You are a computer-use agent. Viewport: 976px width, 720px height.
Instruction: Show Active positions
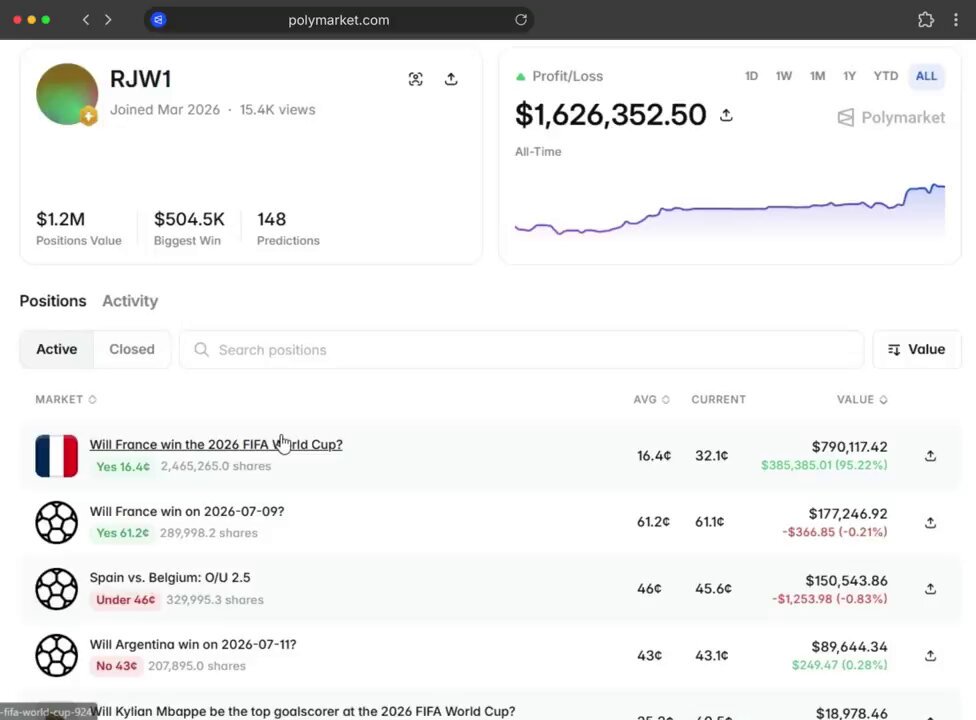click(x=57, y=350)
